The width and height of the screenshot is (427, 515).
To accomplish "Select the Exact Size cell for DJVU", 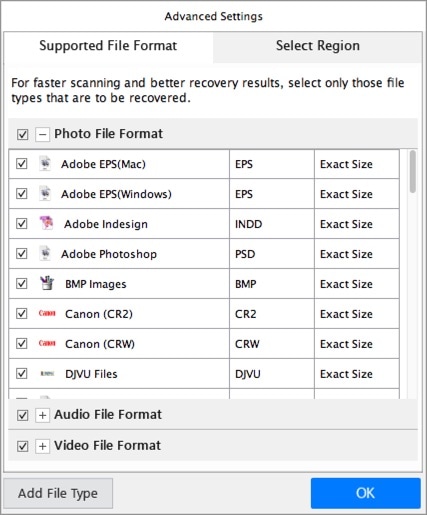I will tap(357, 374).
